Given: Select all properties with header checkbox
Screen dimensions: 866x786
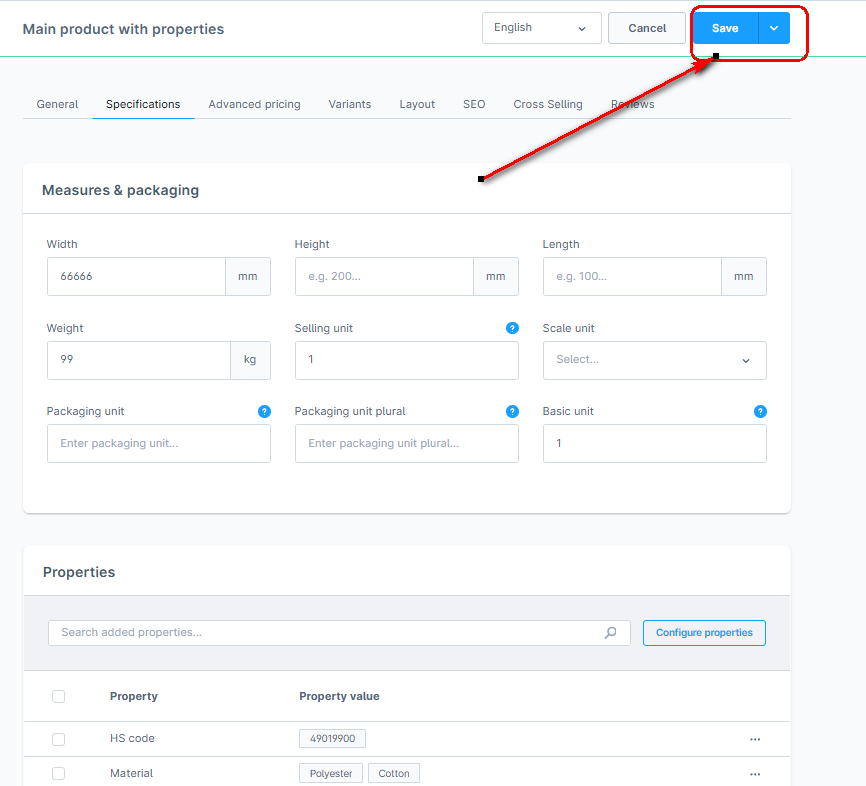Looking at the screenshot, I should pos(58,696).
